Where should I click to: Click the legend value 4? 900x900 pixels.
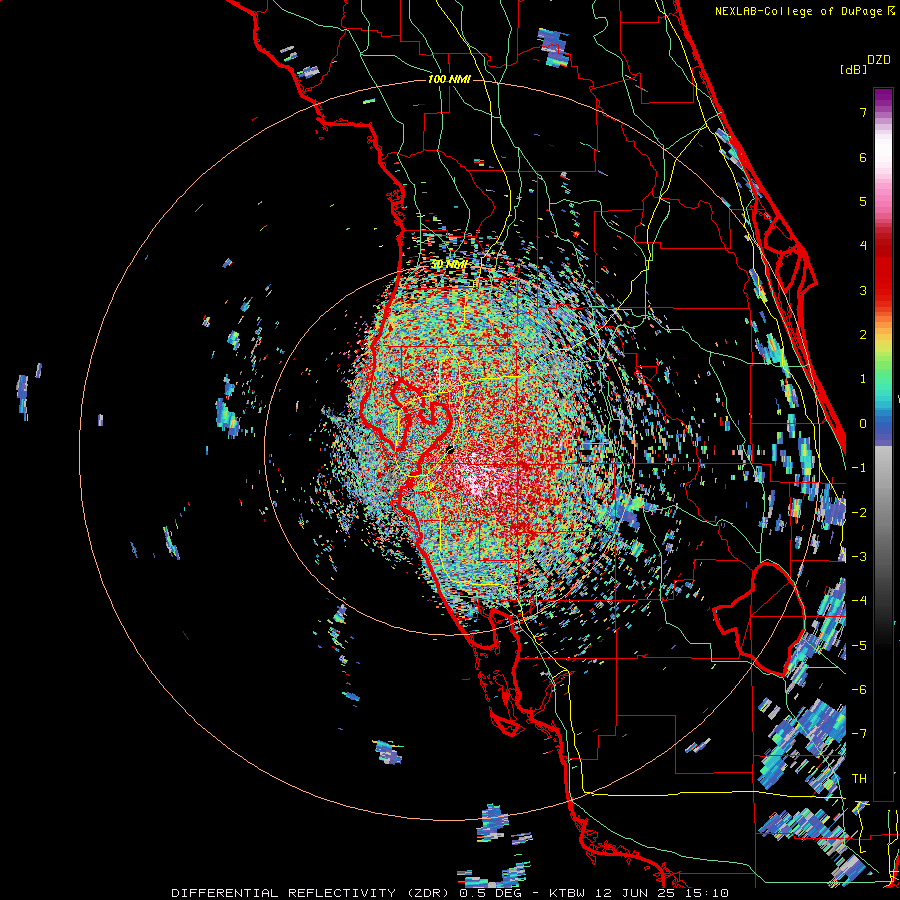click(863, 246)
